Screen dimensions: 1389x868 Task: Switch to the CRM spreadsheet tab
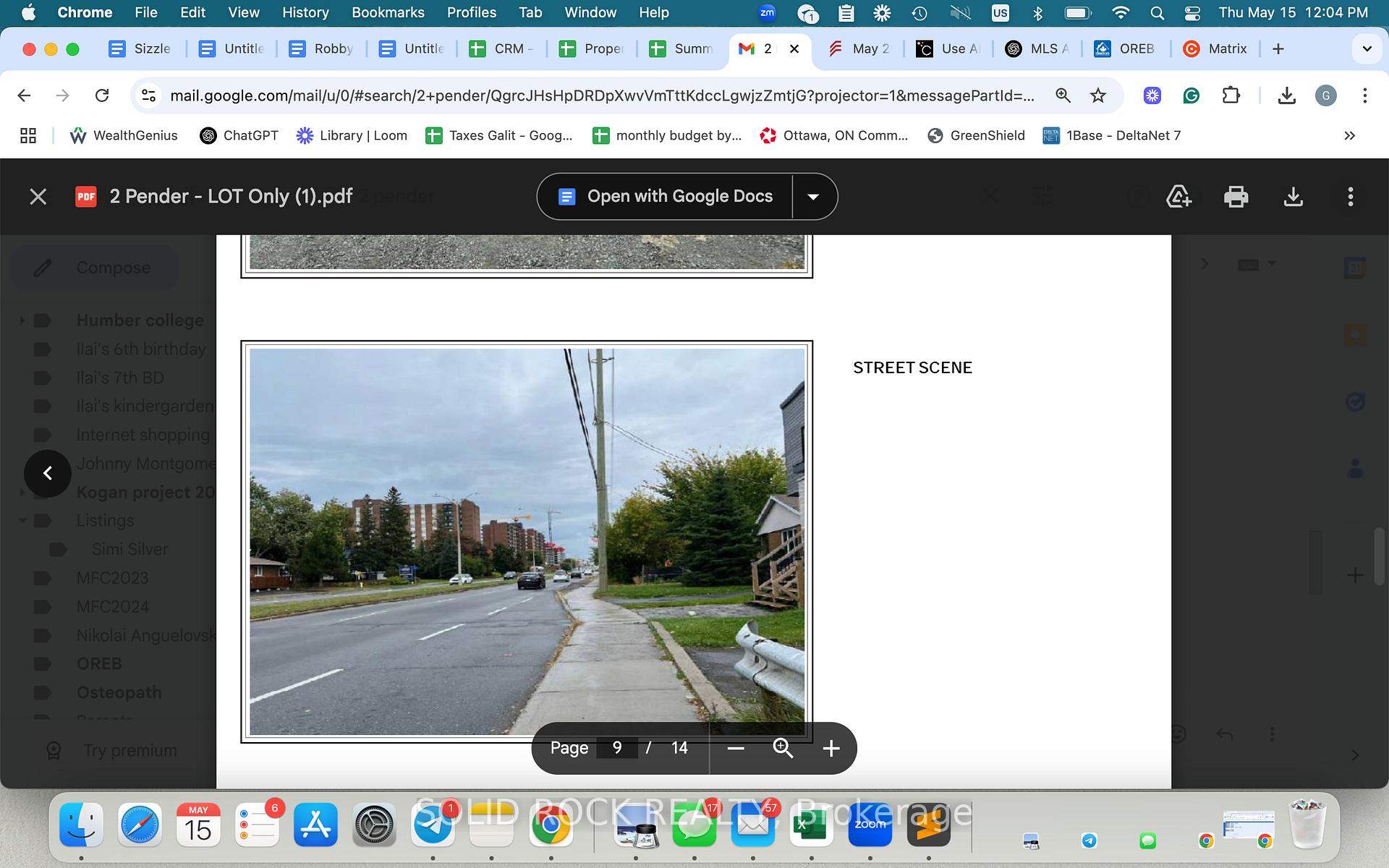(501, 48)
